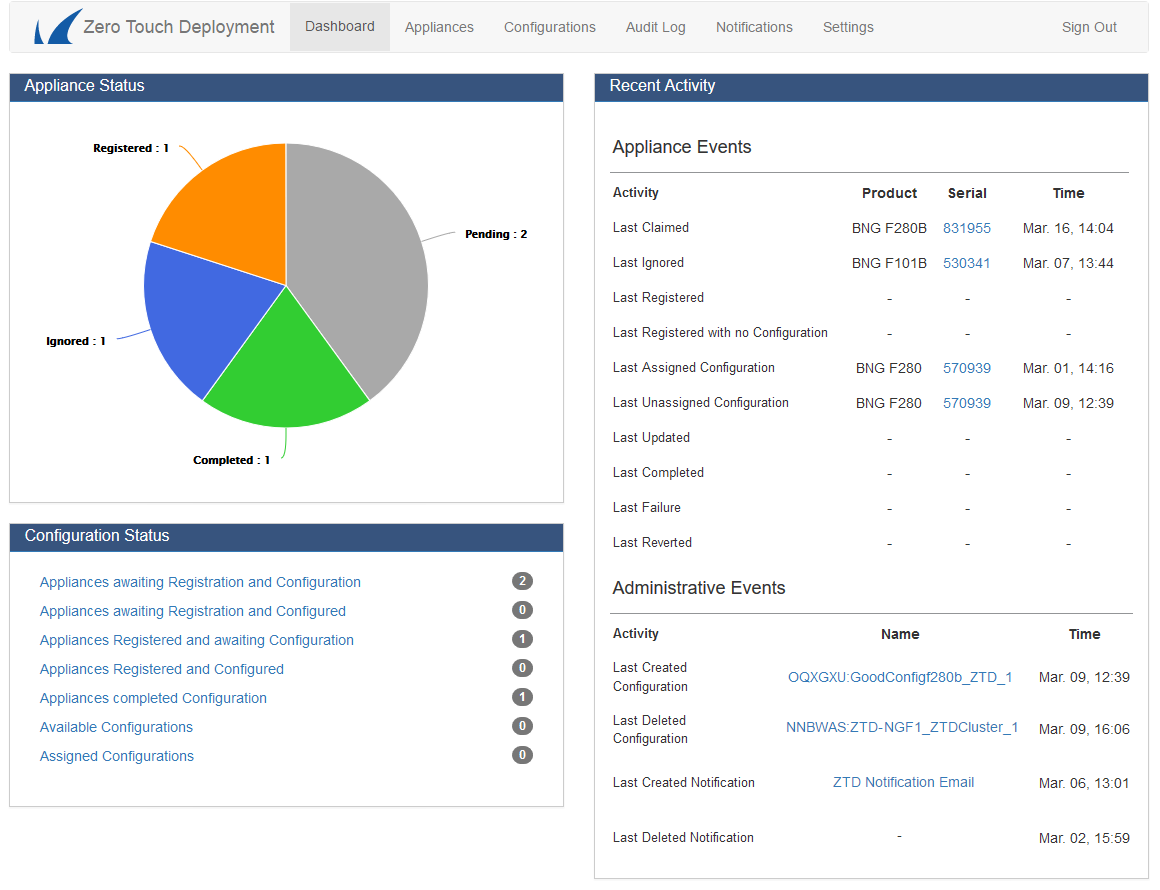Click the Zero Touch Deployment logo icon

coord(57,27)
